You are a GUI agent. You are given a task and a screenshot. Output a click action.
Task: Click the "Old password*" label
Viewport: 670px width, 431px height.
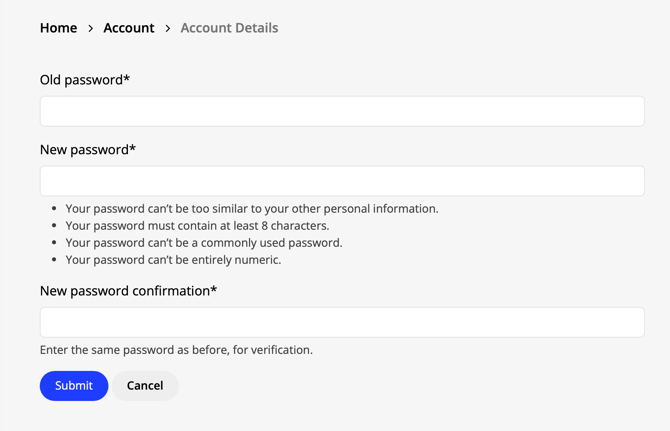click(85, 80)
